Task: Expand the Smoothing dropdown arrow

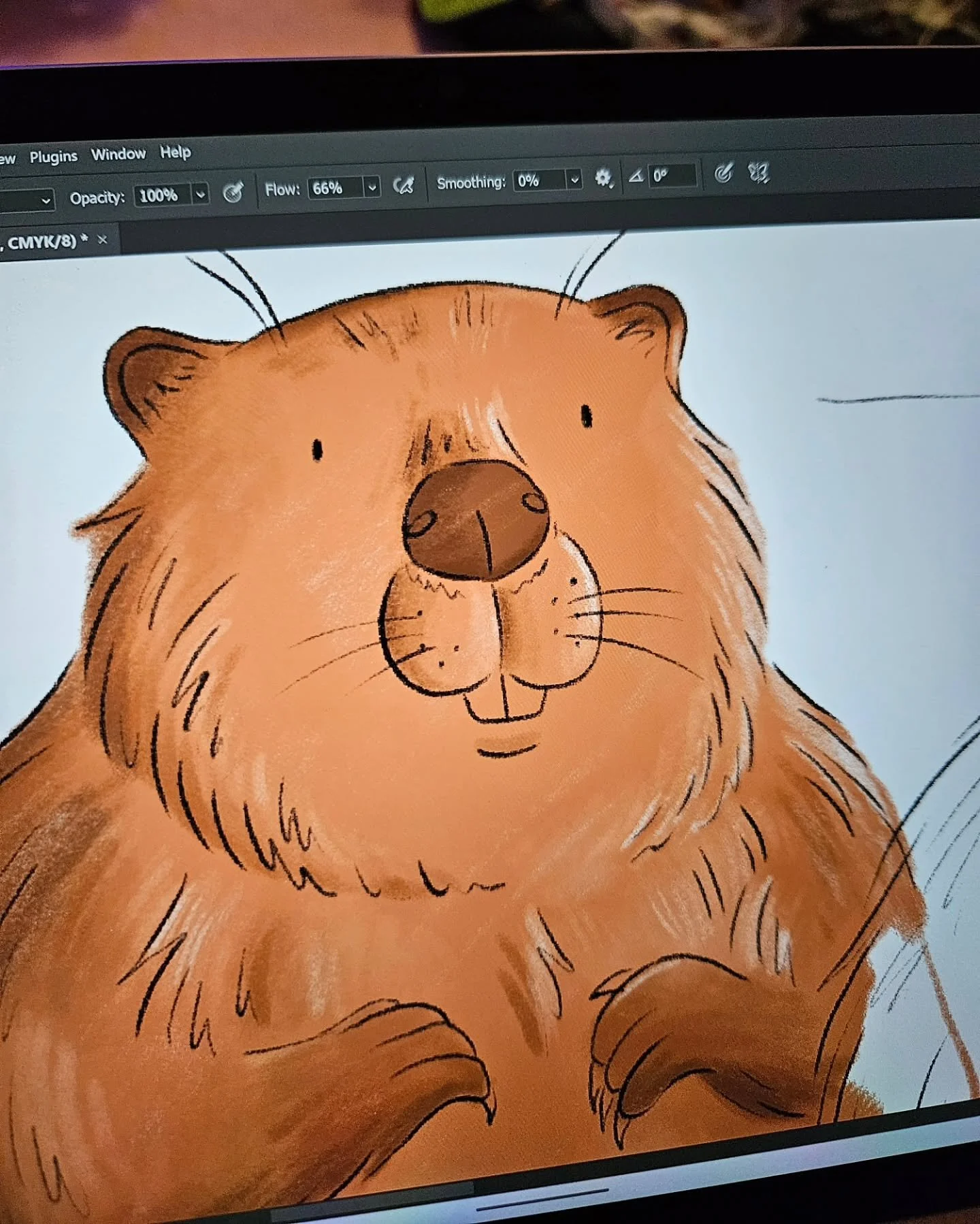Action: (574, 180)
